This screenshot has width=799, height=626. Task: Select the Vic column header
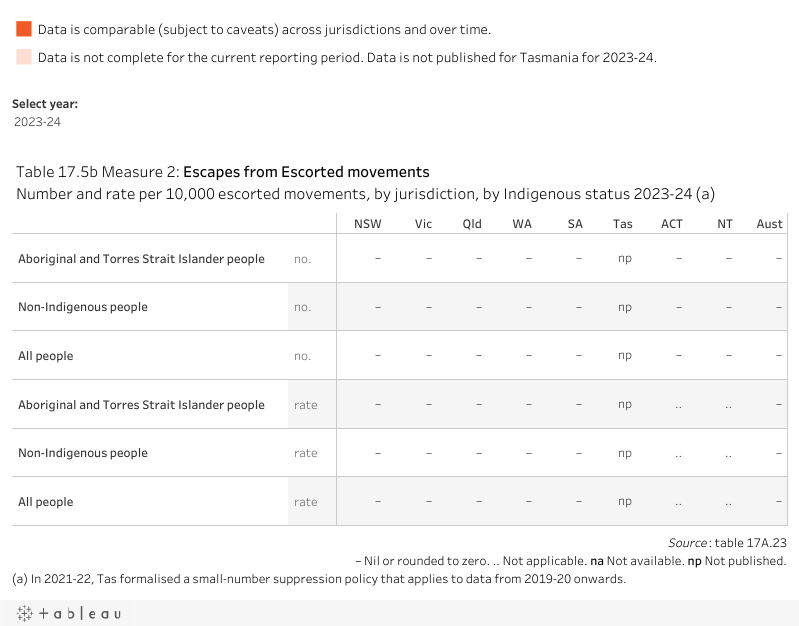(x=423, y=224)
